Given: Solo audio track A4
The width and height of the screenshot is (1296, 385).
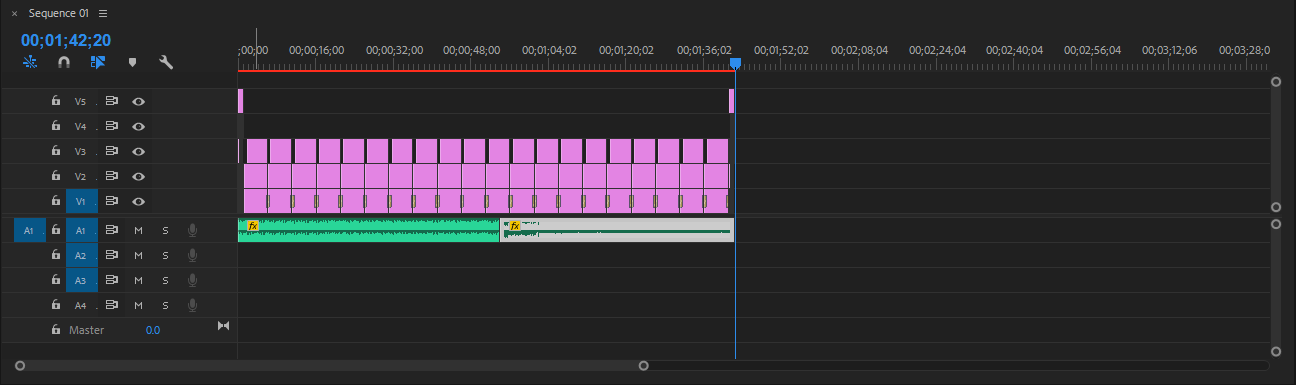Looking at the screenshot, I should [x=165, y=305].
